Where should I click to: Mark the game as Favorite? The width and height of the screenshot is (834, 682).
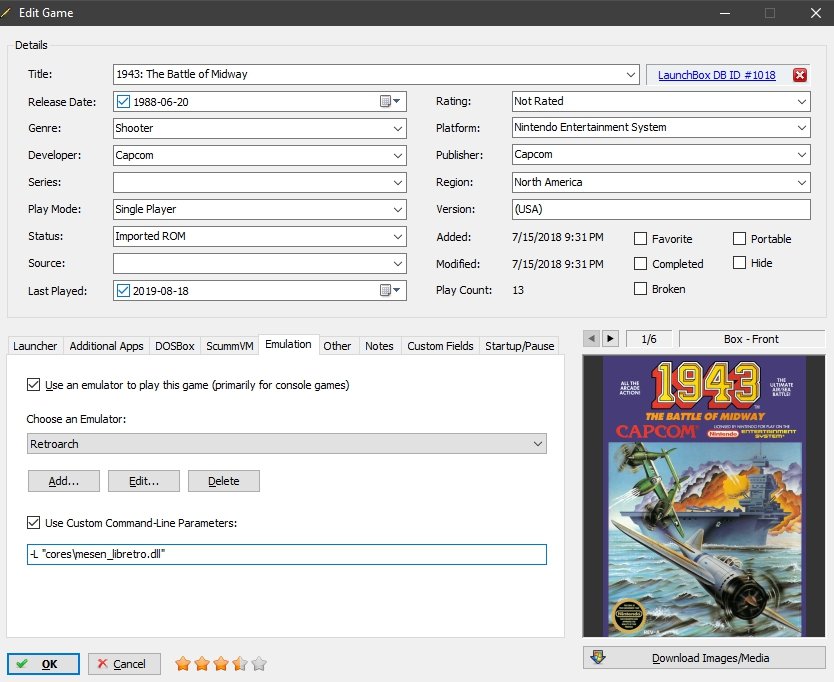(640, 239)
